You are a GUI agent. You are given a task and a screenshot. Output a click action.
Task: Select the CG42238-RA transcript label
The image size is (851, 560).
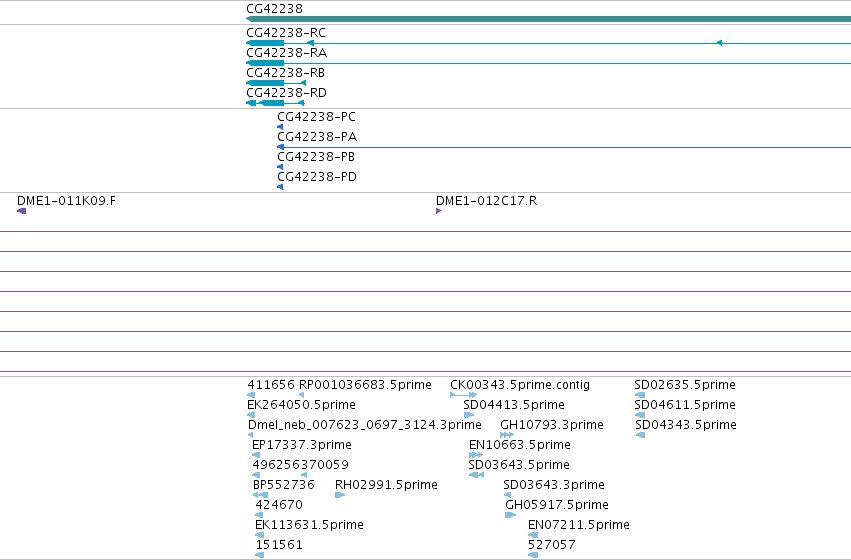coord(287,53)
